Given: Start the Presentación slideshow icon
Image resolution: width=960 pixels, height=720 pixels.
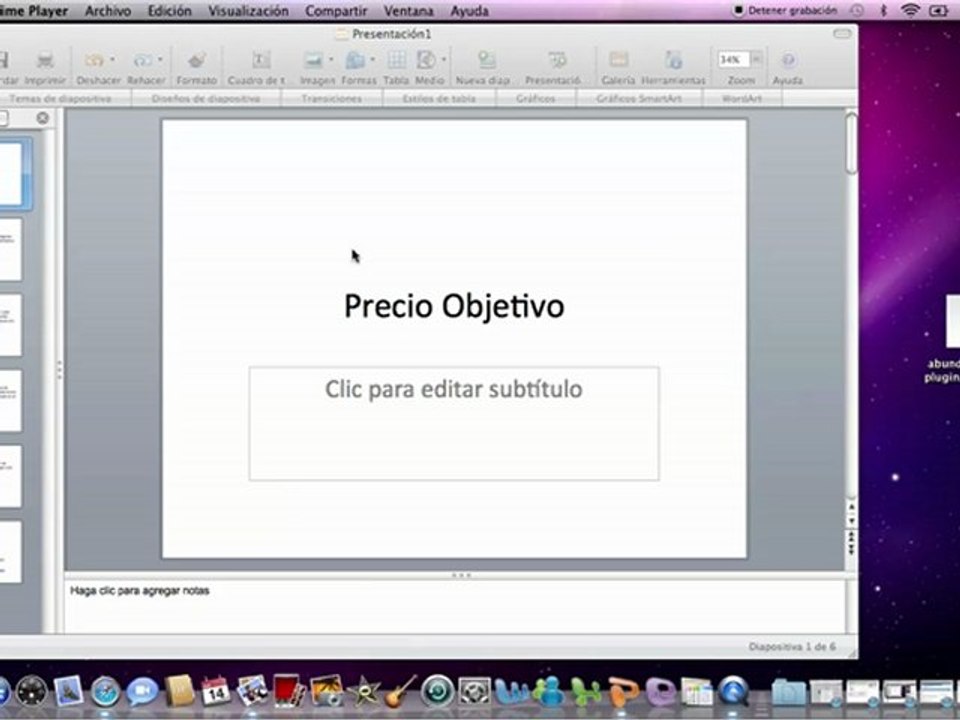Looking at the screenshot, I should pos(557,60).
